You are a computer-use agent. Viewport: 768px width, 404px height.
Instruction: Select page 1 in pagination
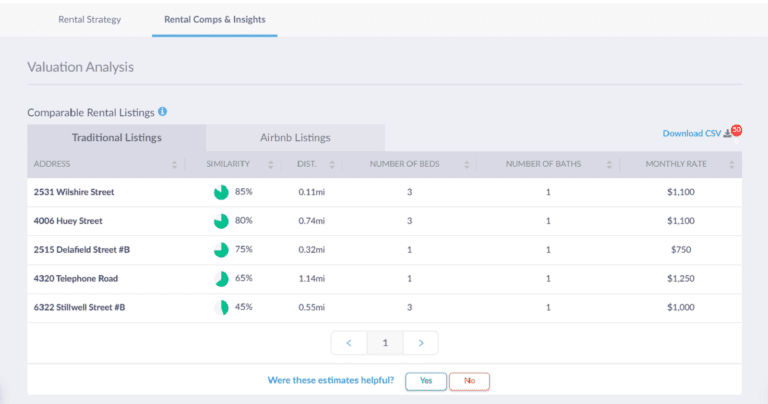384,343
